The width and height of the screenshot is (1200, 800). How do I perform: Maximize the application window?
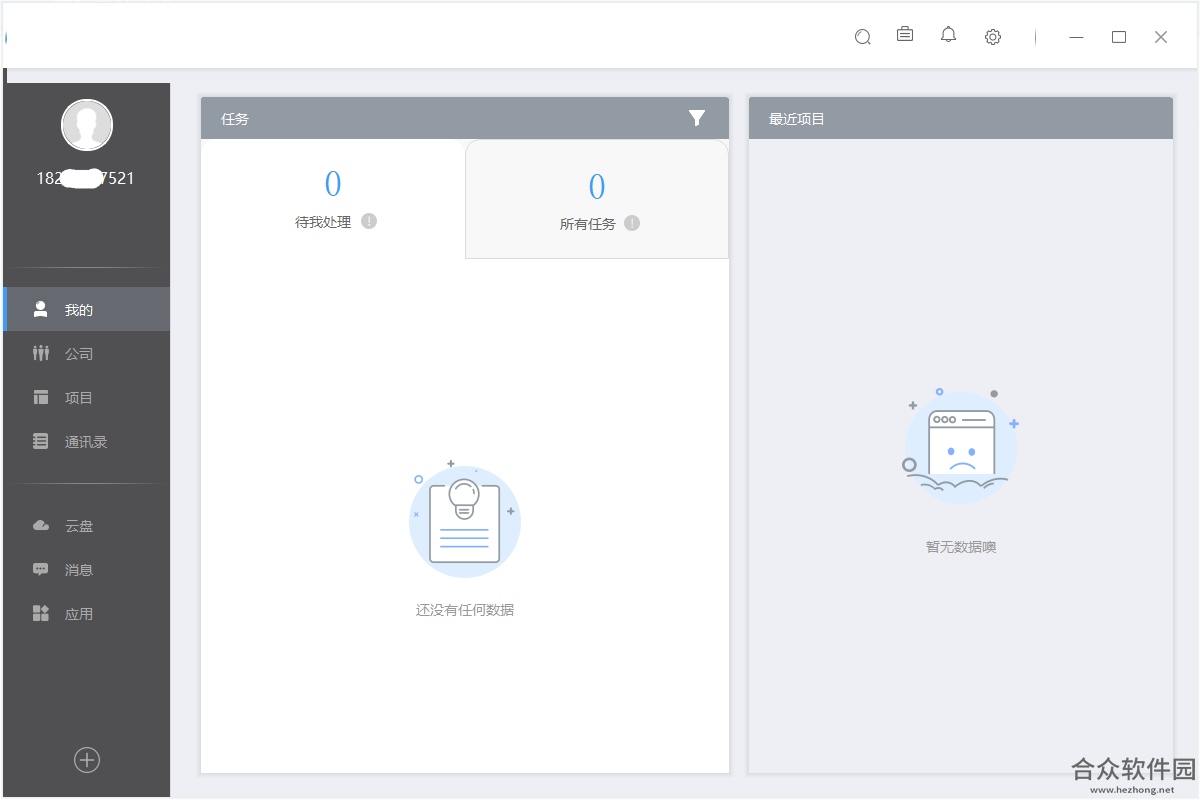click(x=1119, y=37)
